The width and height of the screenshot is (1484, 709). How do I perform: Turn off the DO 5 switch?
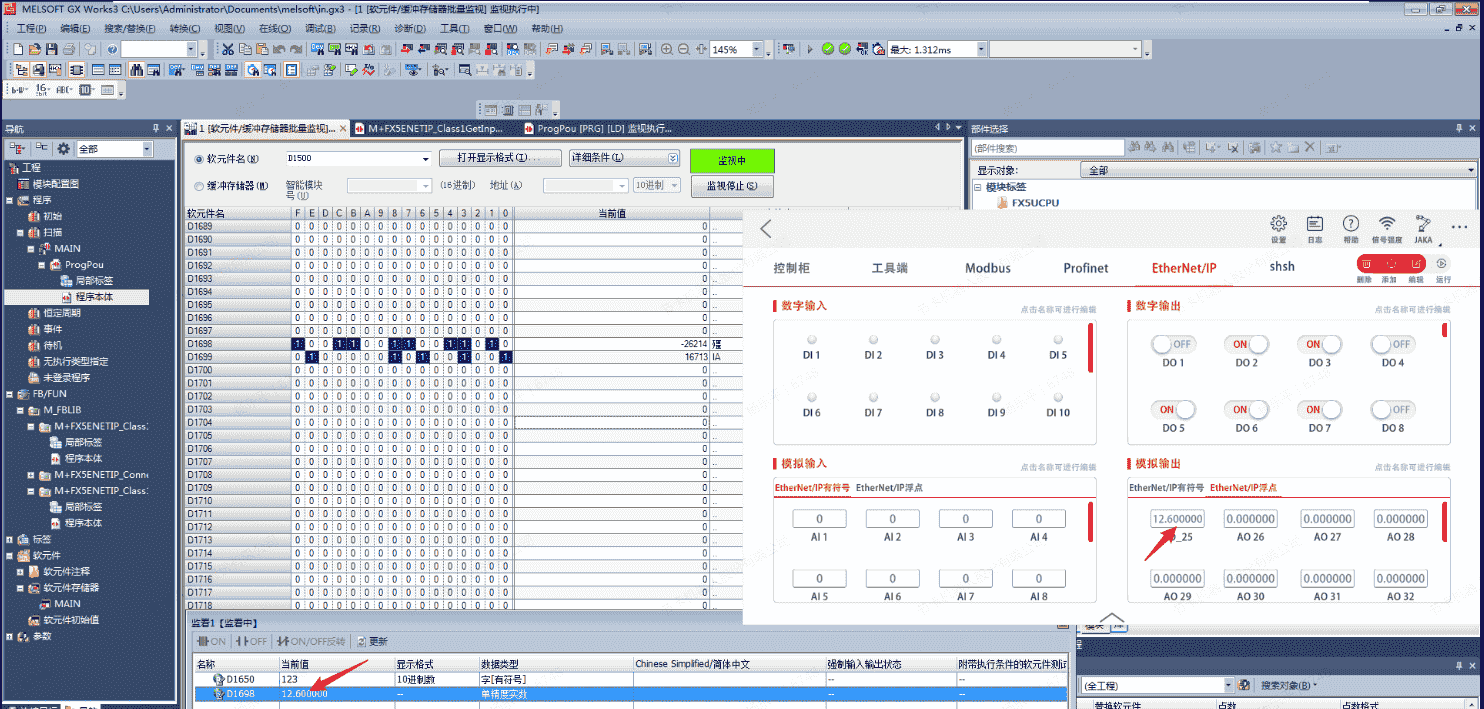click(x=1173, y=409)
